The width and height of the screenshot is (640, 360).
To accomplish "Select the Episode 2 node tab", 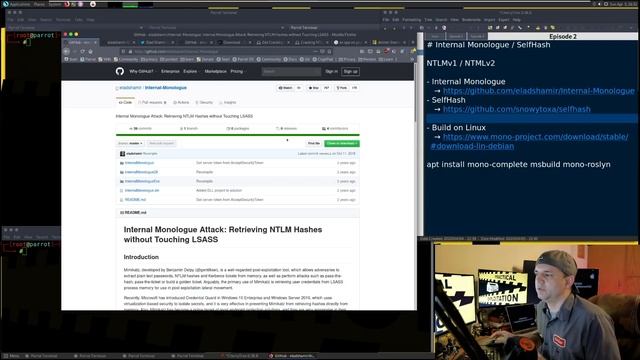I will pyautogui.click(x=562, y=36).
